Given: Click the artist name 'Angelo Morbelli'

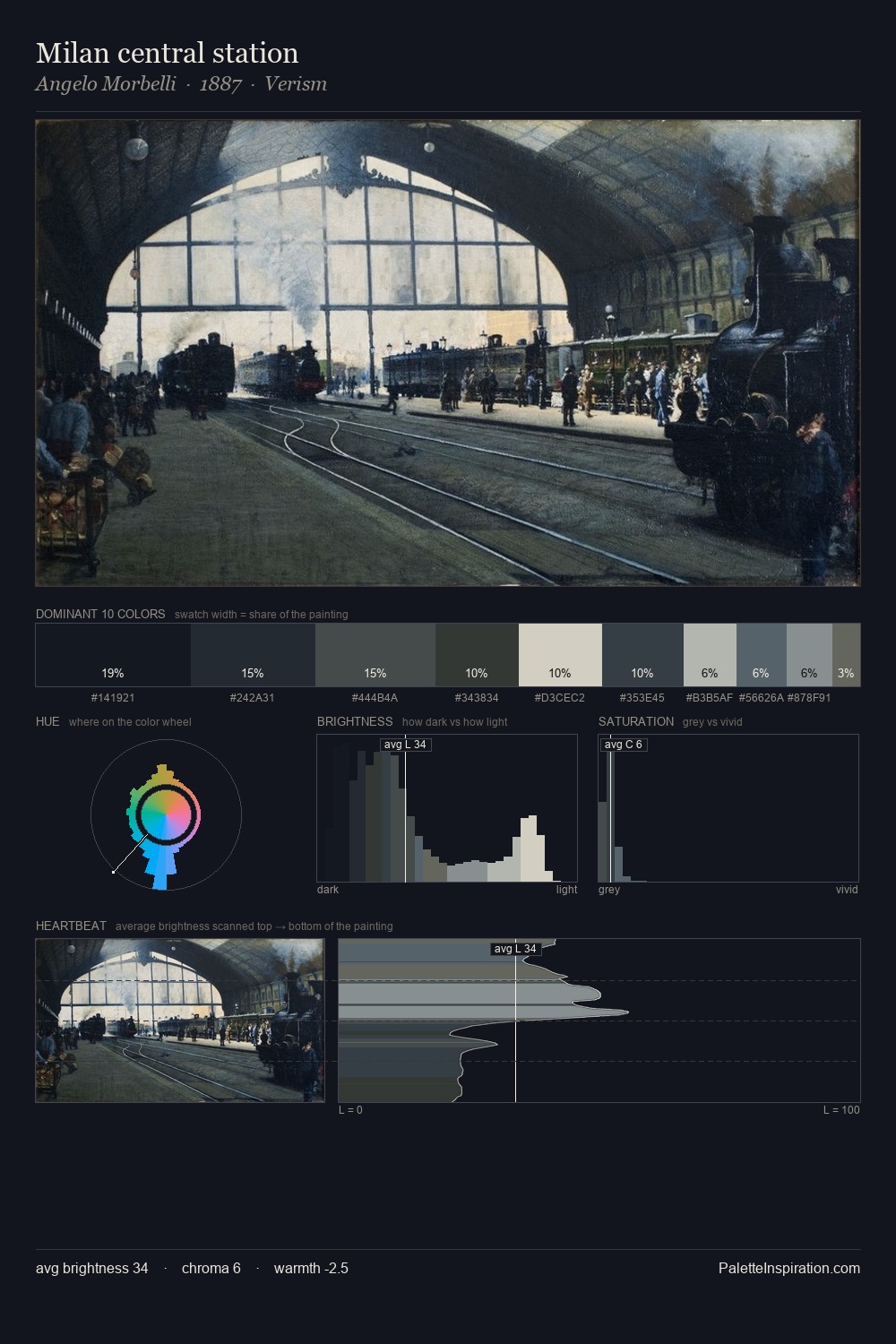Looking at the screenshot, I should (106, 84).
